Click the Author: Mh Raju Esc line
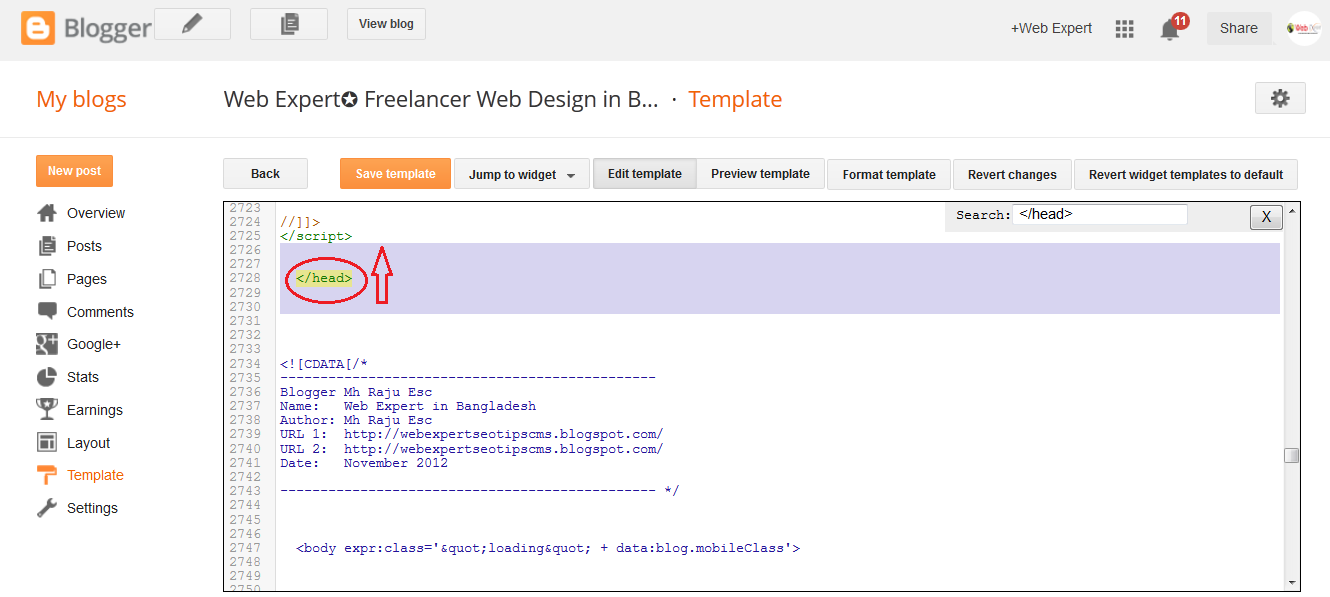Screen dimensions: 1330x597 pos(356,420)
